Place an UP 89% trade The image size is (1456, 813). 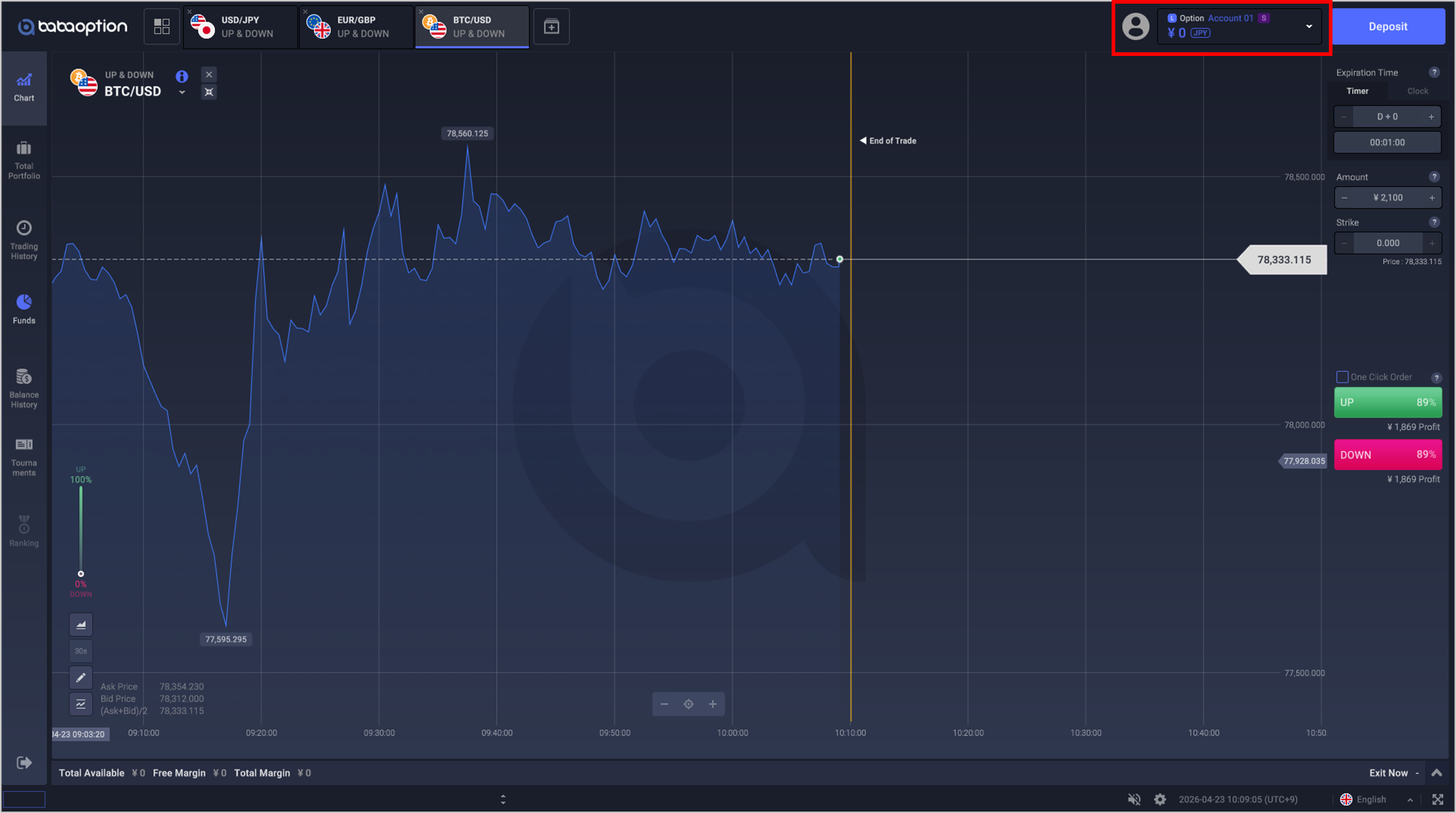point(1387,403)
